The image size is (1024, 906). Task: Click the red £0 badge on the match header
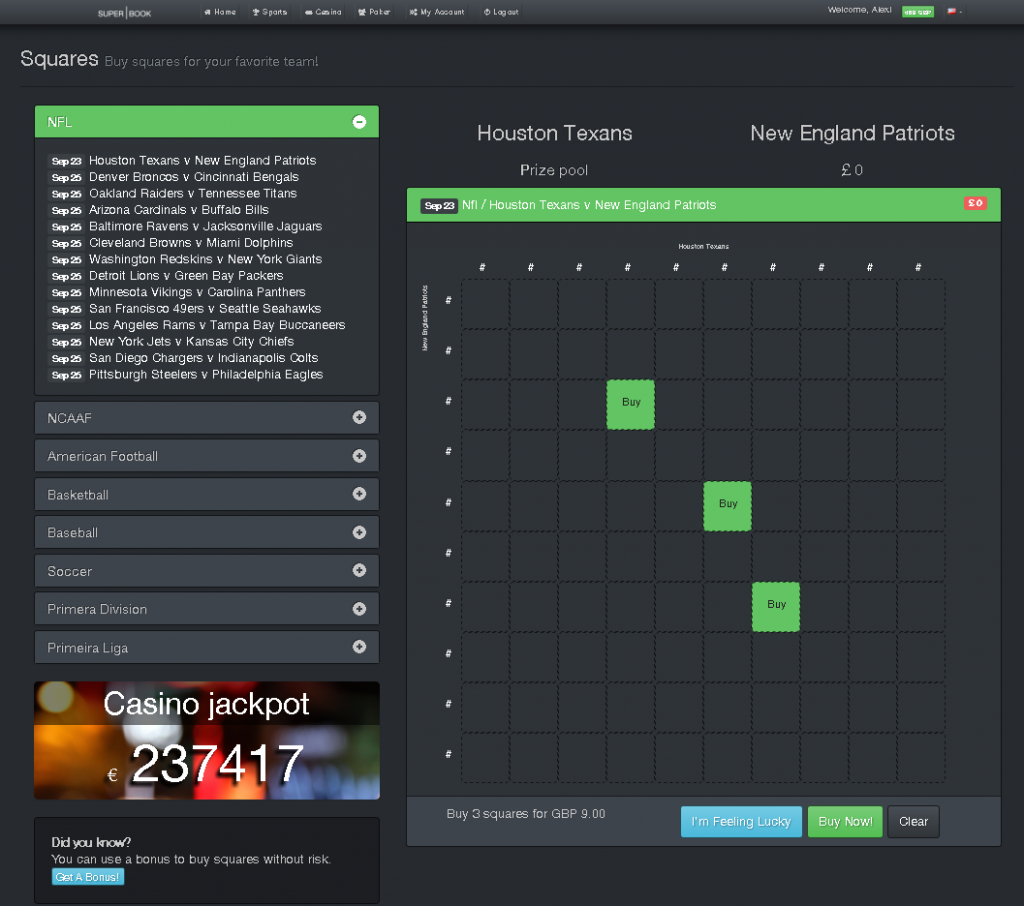coord(975,203)
